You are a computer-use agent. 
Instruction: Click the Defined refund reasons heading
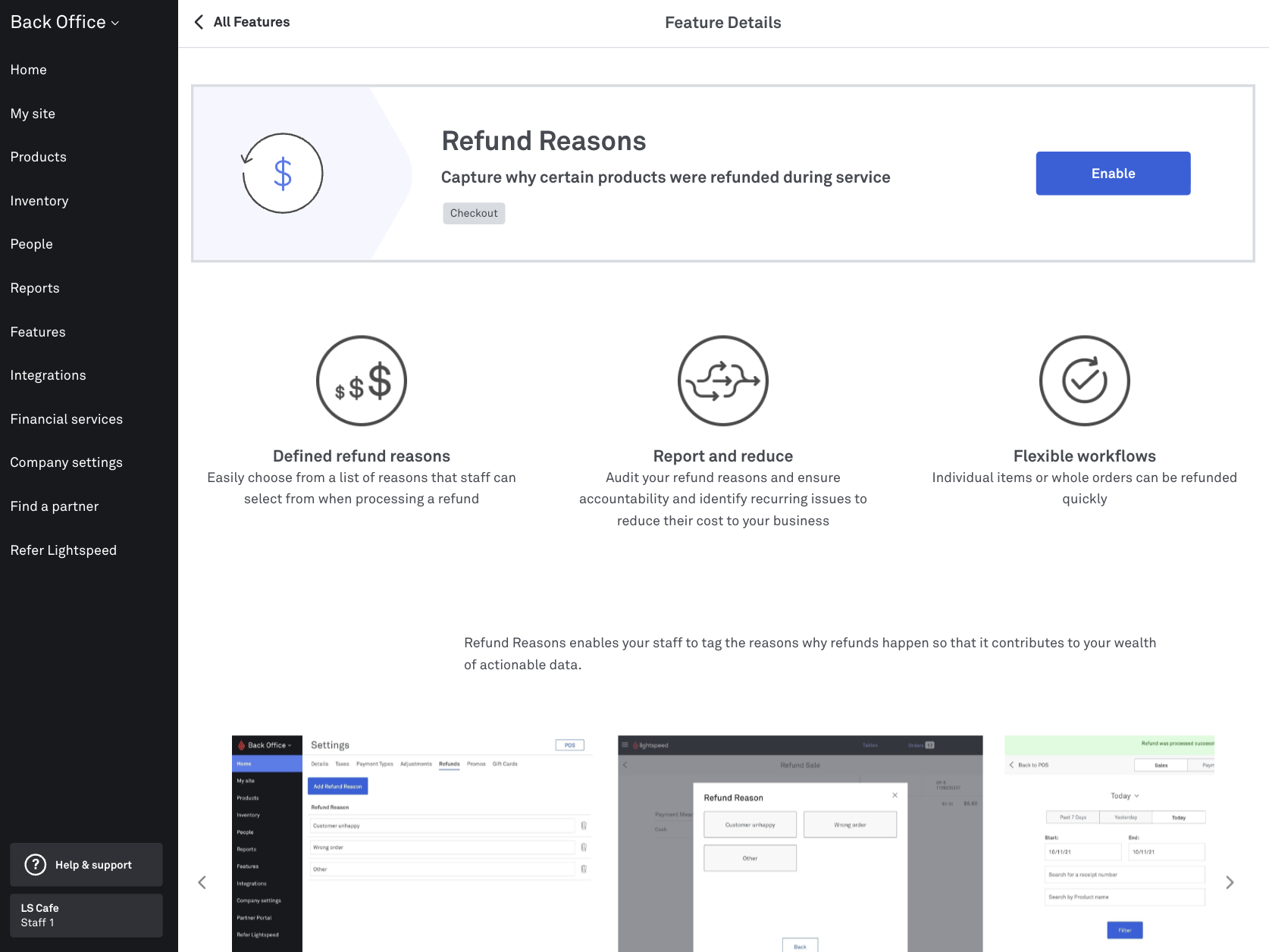tap(362, 456)
